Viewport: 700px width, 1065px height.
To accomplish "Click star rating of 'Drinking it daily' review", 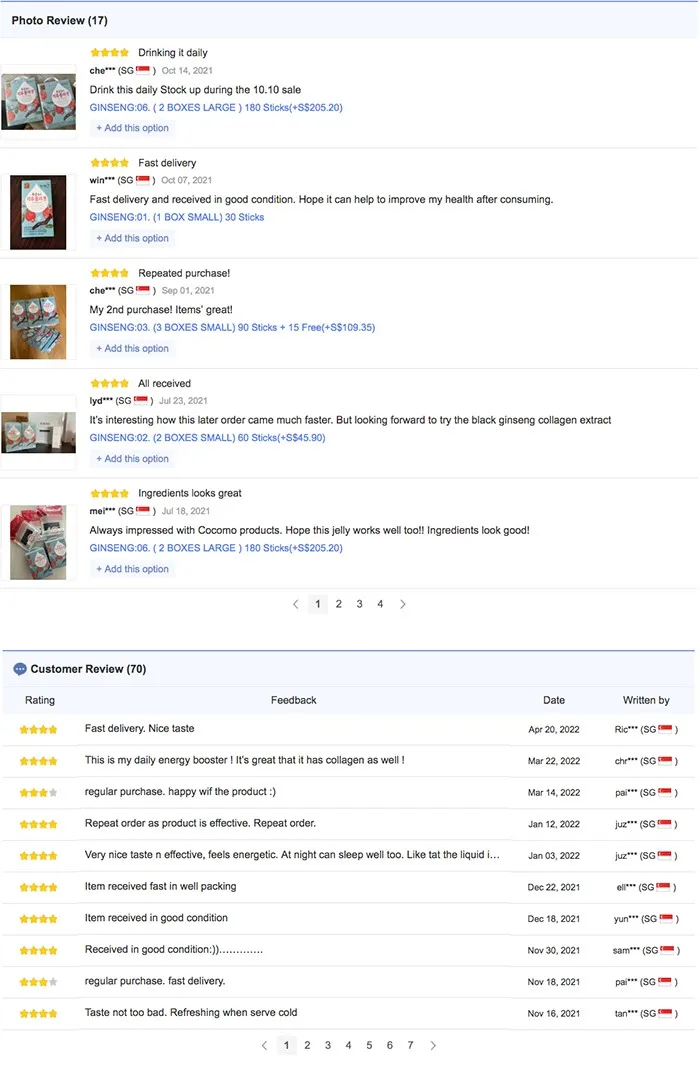I will (x=109, y=53).
